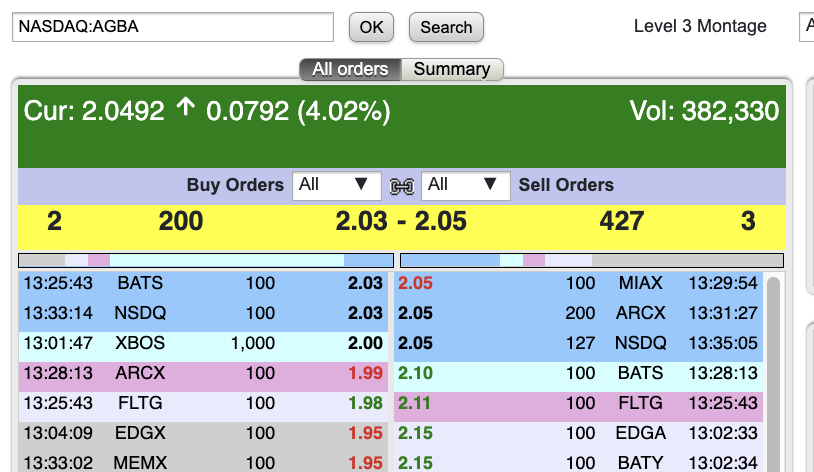This screenshot has height=472, width=814.
Task: Click the 200 buy quantity total
Action: [x=181, y=221]
